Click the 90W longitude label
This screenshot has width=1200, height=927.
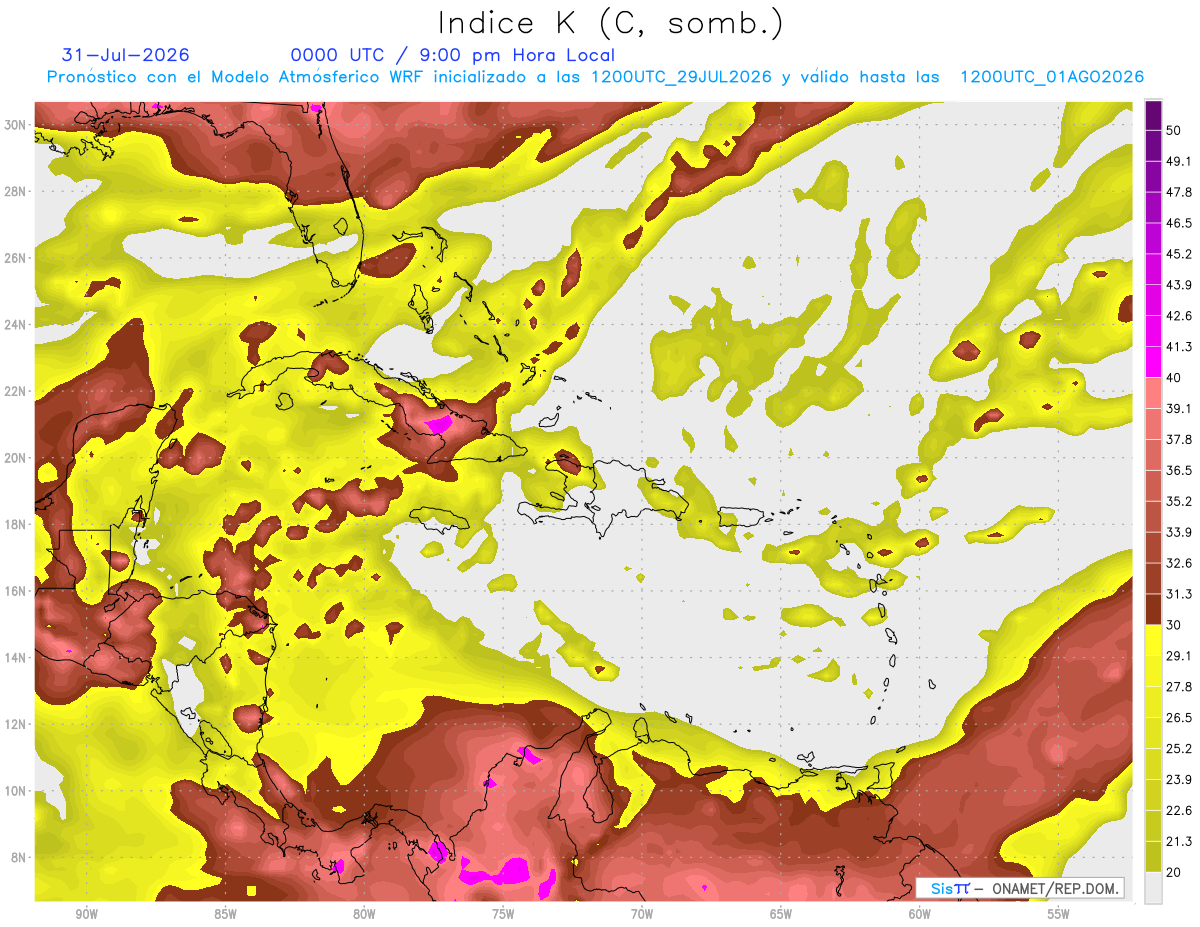[x=86, y=915]
